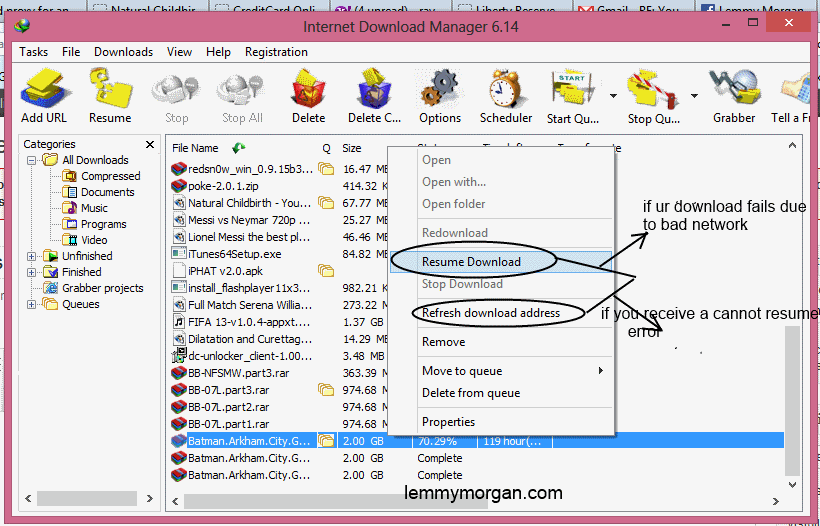Click right arrow of Categories horizontal scrollbar
The image size is (820, 526).
150,498
